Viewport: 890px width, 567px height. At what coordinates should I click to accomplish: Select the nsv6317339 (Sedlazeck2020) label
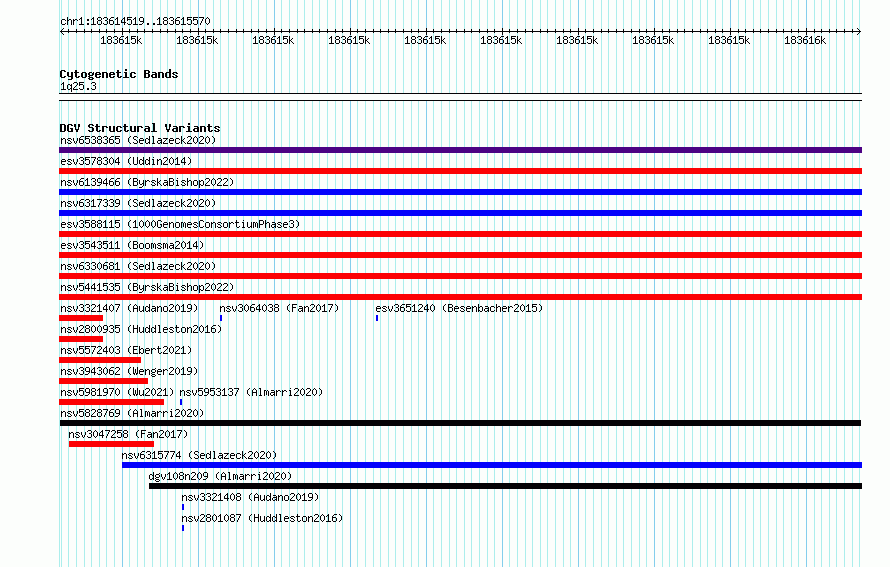pyautogui.click(x=138, y=203)
